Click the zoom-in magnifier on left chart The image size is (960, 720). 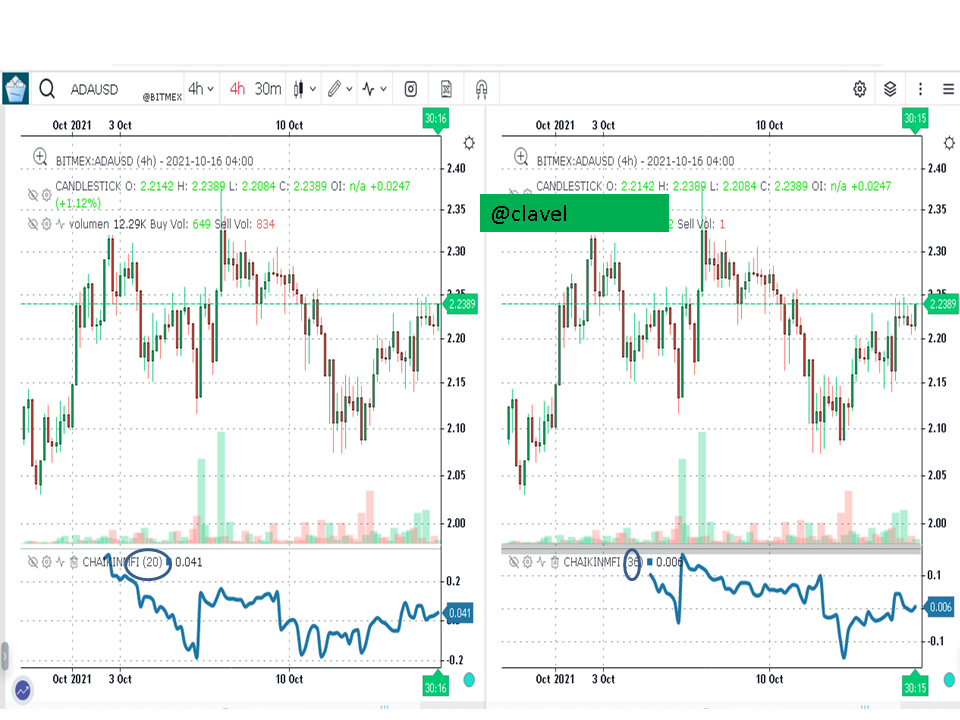click(40, 157)
